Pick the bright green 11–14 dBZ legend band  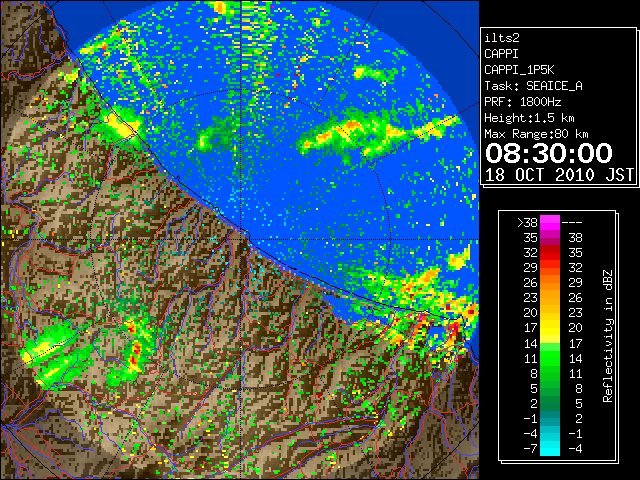coord(550,358)
